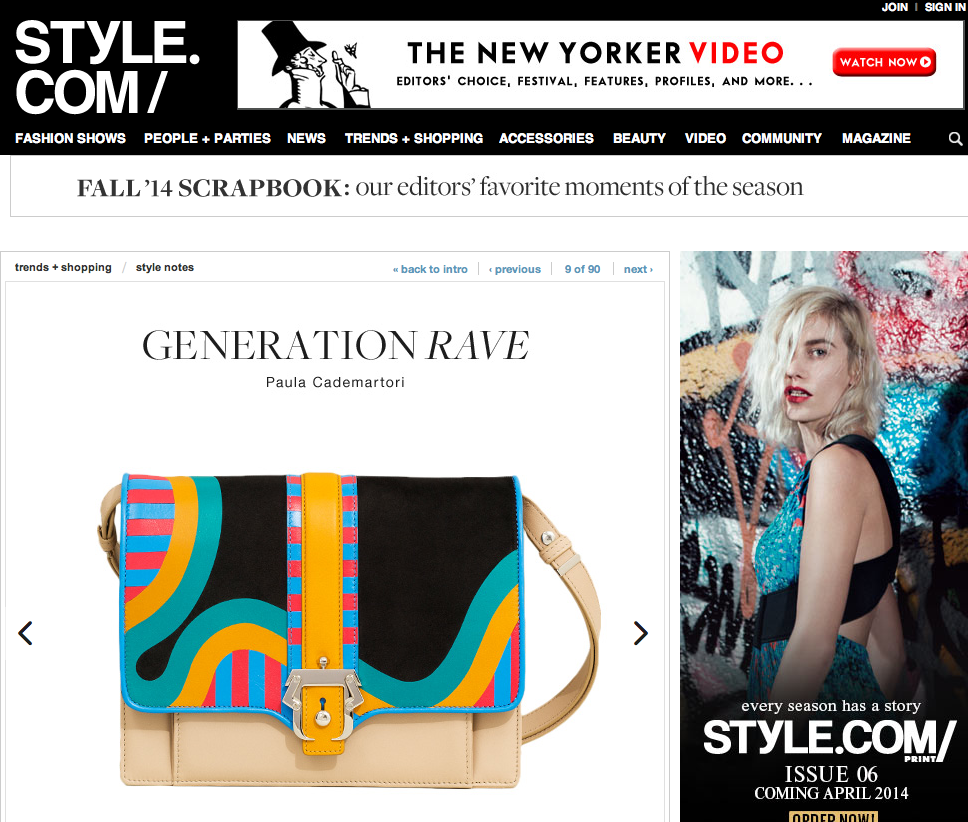Click the Sign In link
The height and width of the screenshot is (822, 968).
[945, 7]
